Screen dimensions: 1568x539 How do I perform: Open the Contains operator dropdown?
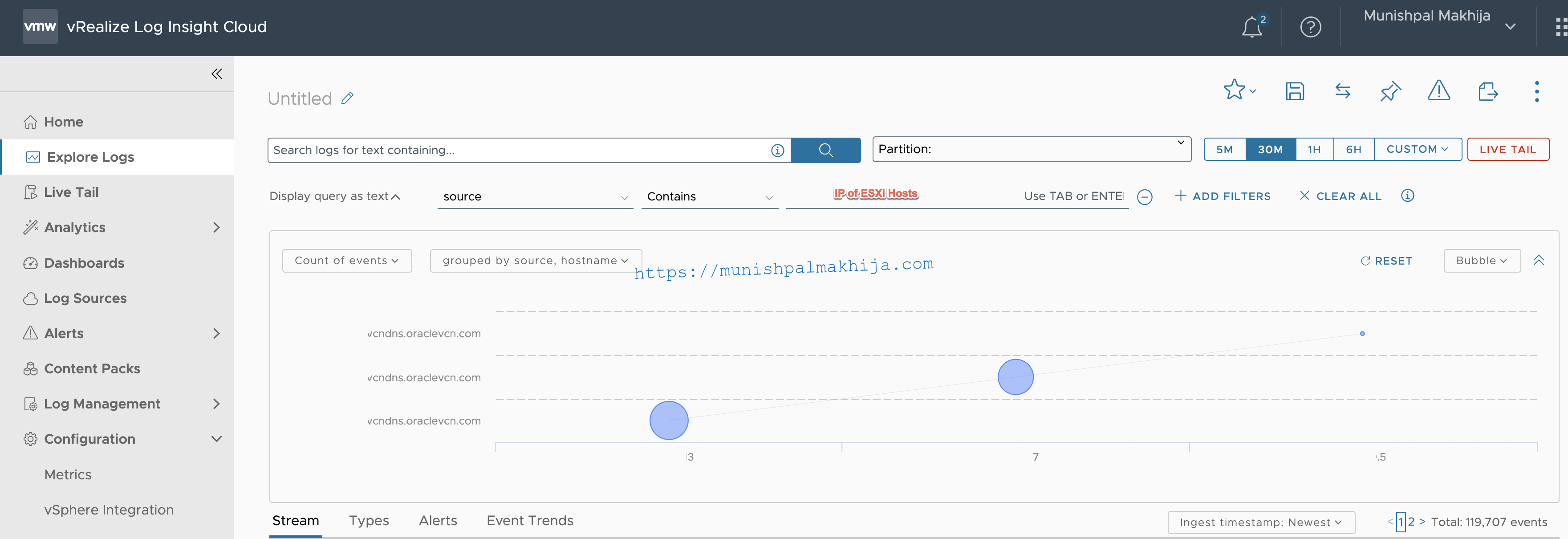(710, 197)
